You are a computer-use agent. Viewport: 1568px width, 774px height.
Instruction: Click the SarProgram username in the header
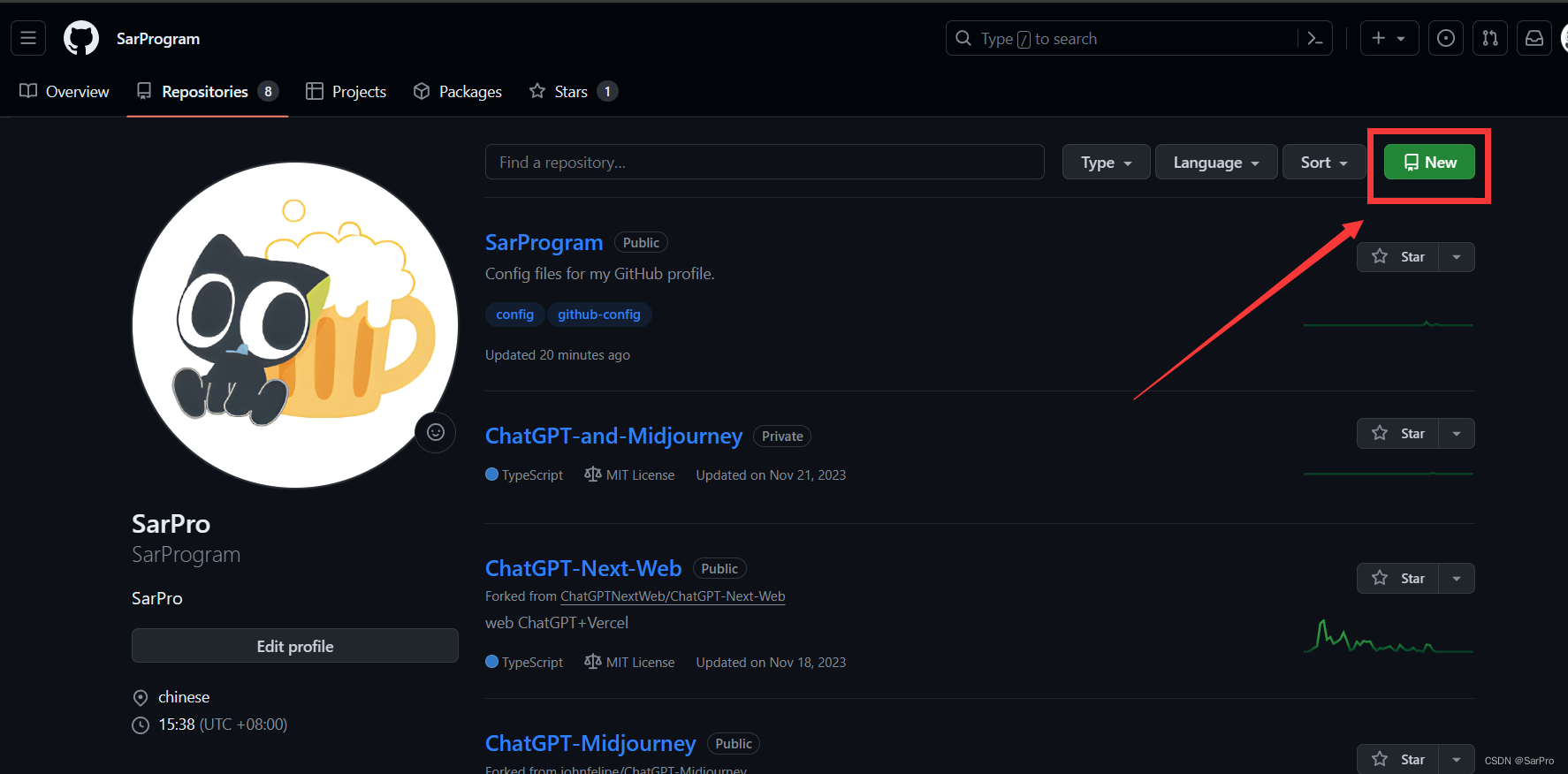click(x=158, y=39)
